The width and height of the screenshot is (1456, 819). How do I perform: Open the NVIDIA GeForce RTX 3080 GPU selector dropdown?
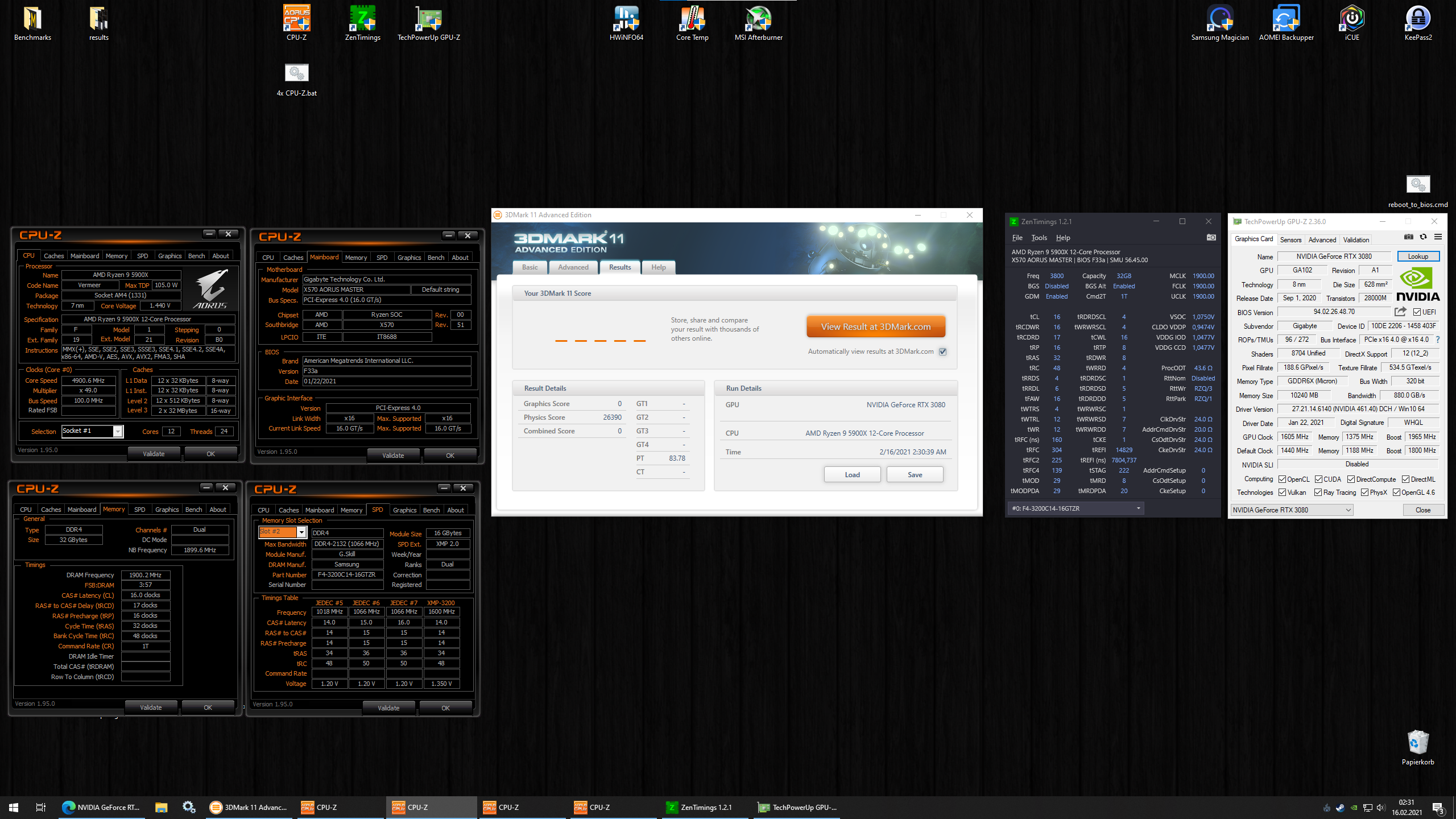pos(1292,510)
